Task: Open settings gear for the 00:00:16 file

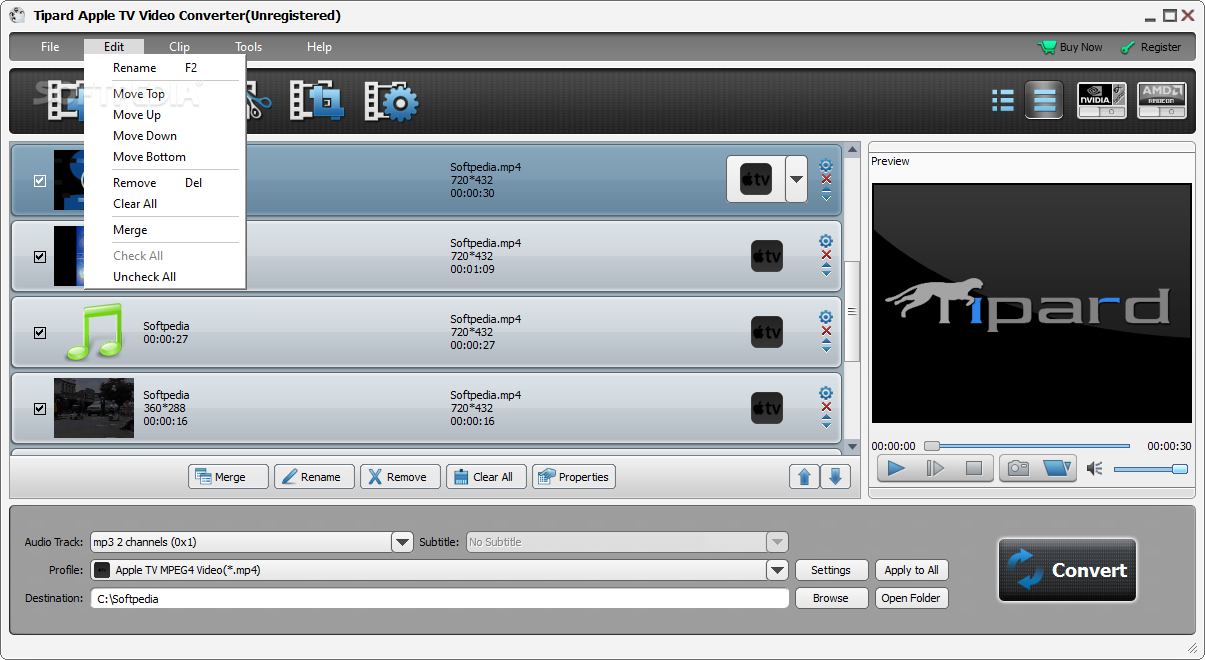Action: [x=826, y=393]
